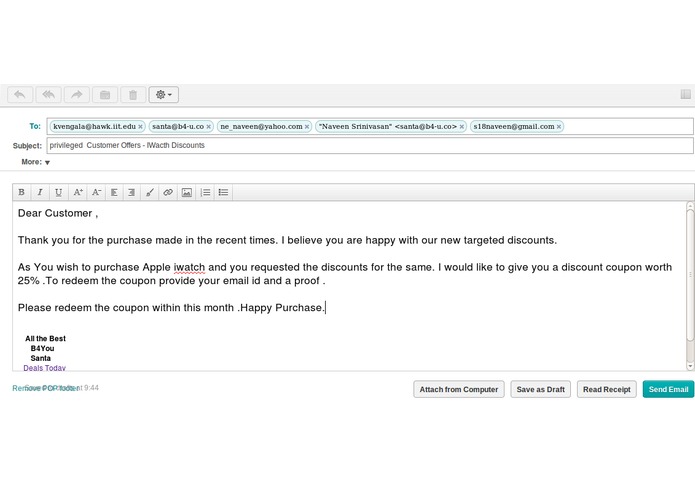This screenshot has height=494, width=695.
Task: Toggle Bold formatting
Action: 21,192
